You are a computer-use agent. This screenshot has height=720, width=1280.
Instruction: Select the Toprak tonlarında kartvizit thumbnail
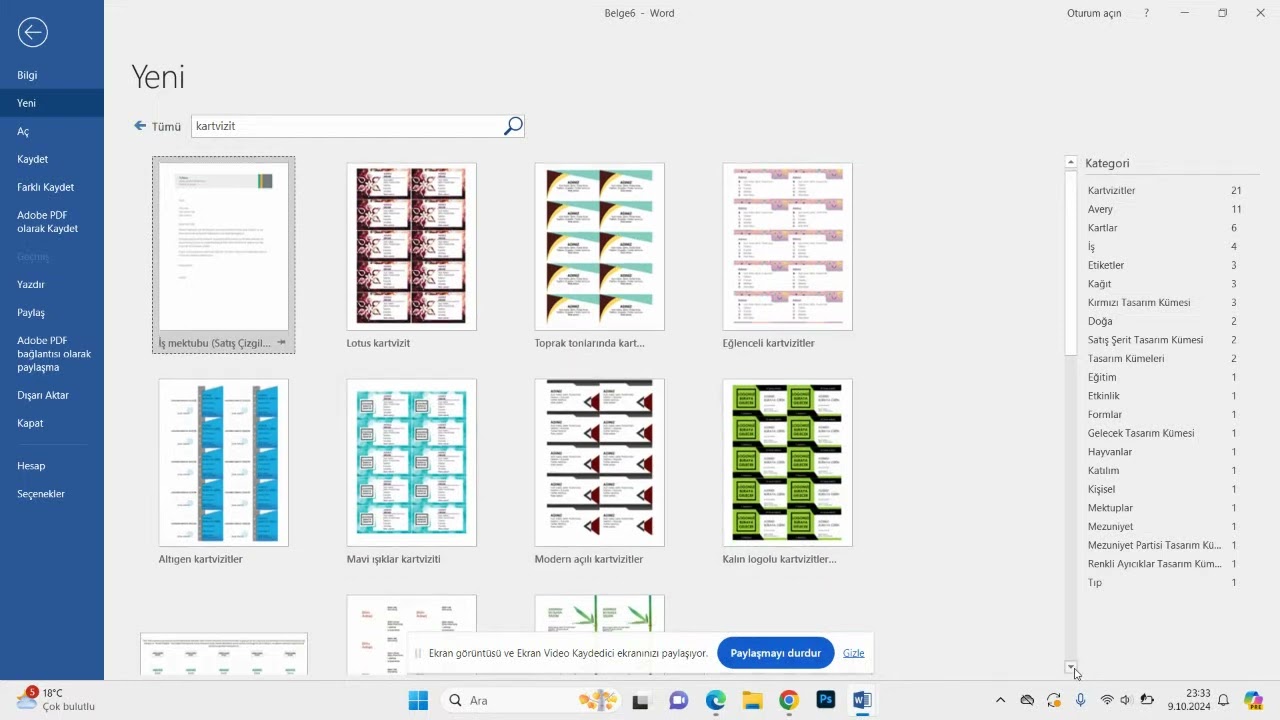click(599, 246)
